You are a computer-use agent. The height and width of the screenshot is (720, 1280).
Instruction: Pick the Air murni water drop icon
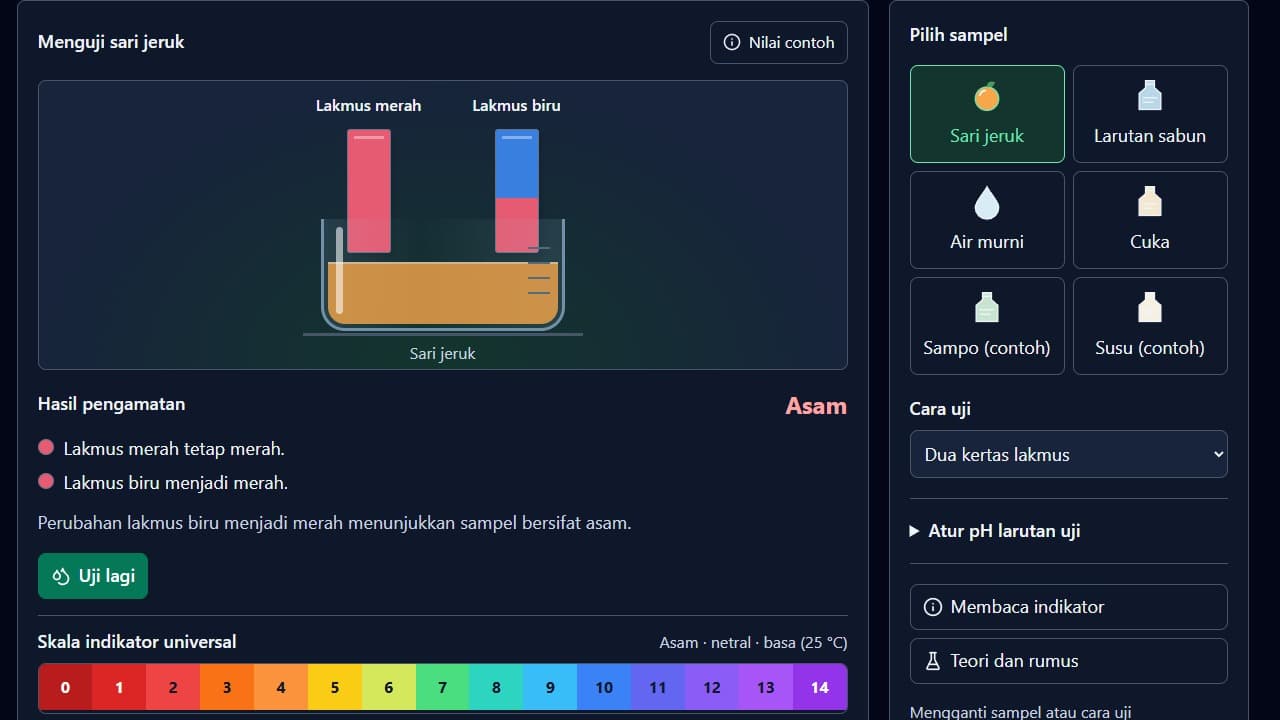[x=987, y=202]
